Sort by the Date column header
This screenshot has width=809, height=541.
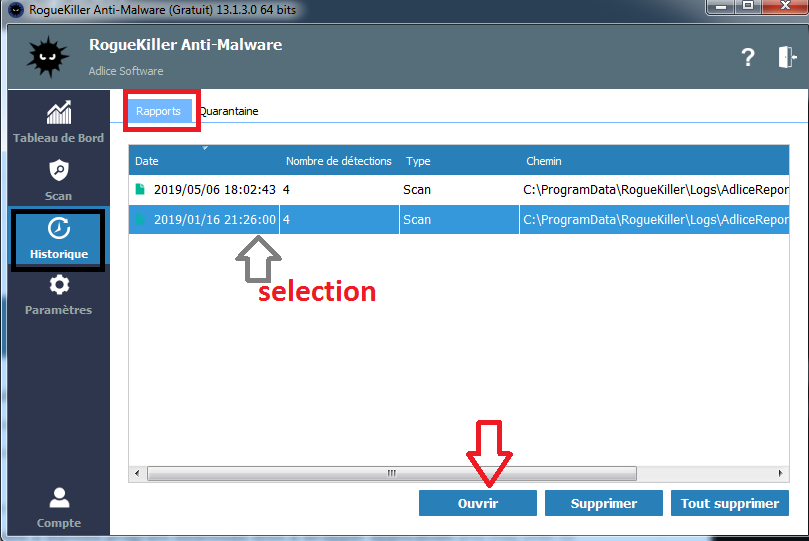(147, 161)
